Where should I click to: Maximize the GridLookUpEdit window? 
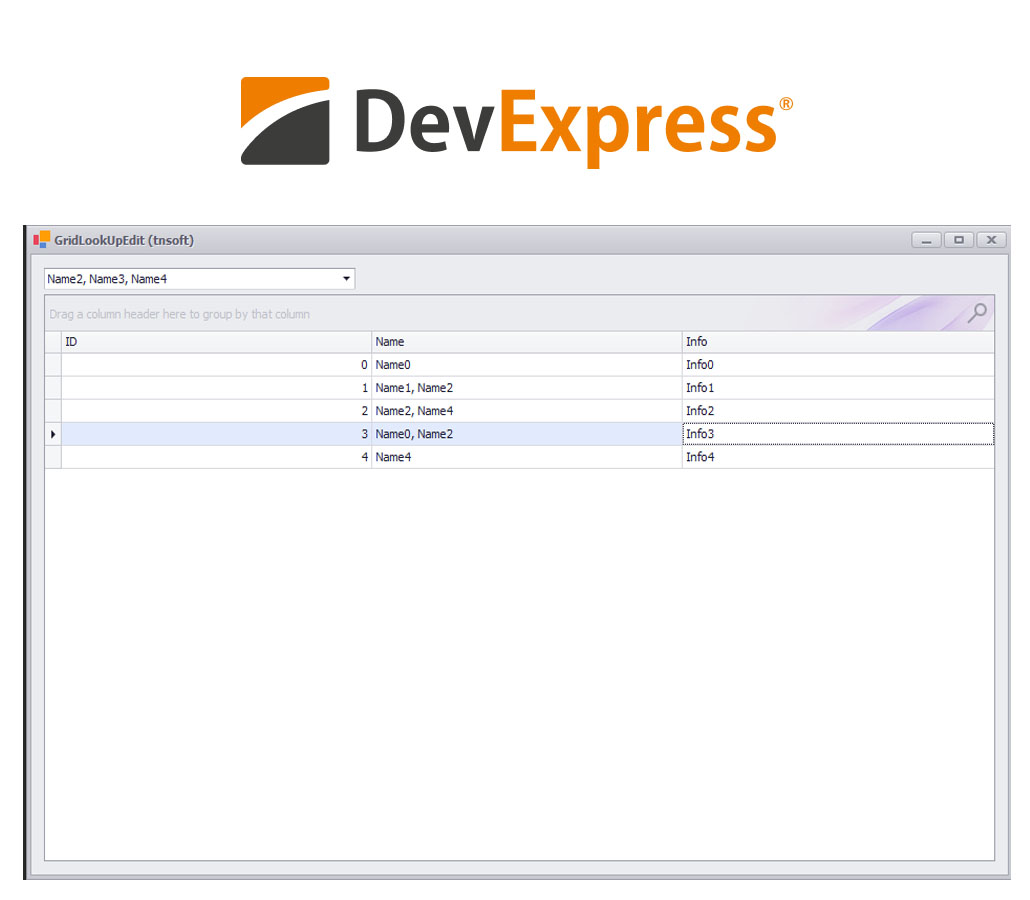pyautogui.click(x=959, y=240)
